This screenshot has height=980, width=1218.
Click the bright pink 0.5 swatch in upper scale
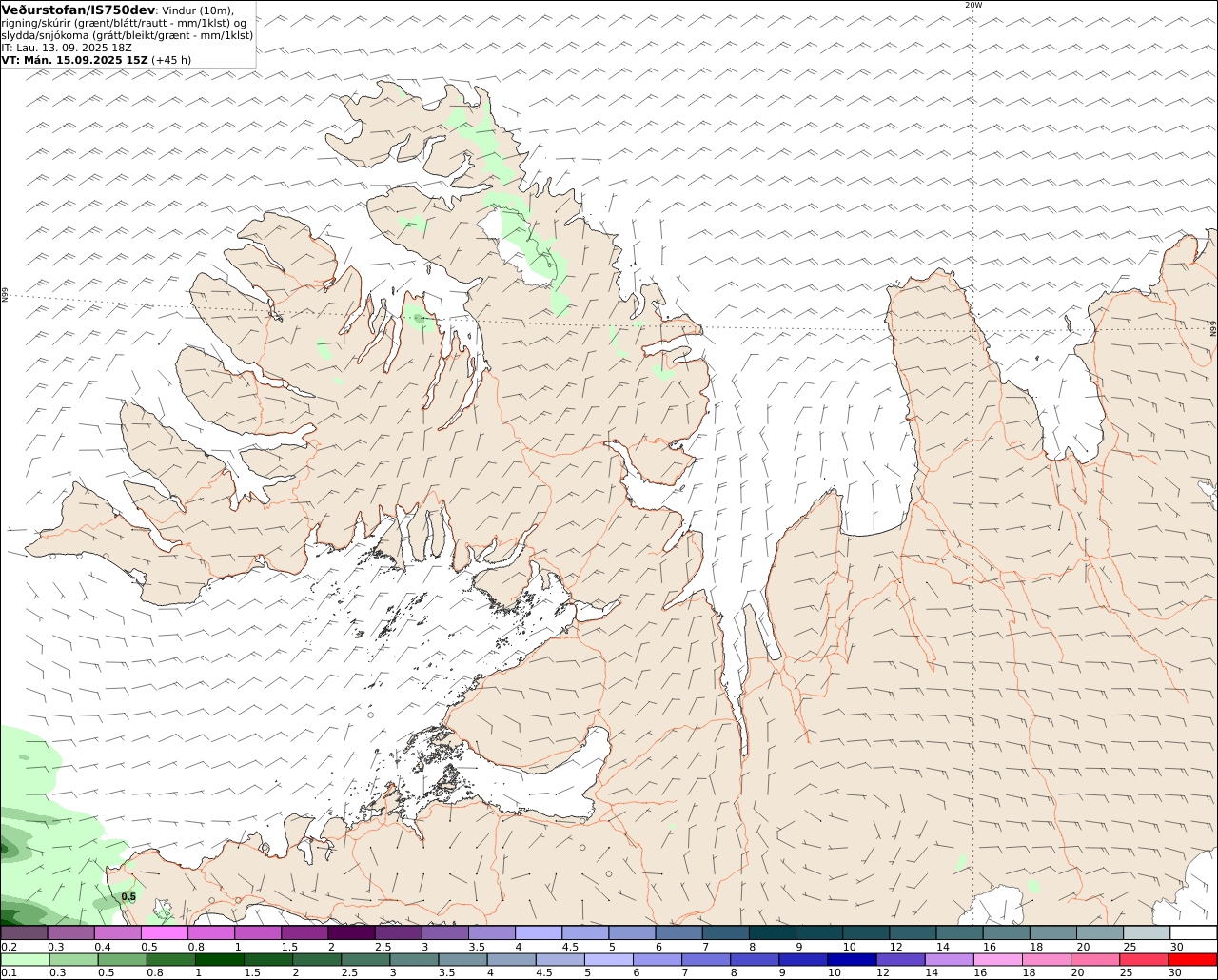tap(164, 933)
